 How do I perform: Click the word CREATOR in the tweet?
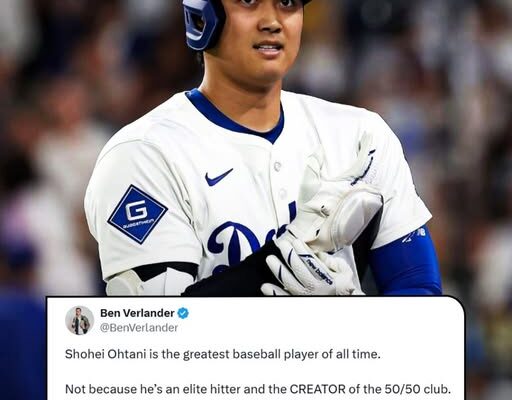318,389
